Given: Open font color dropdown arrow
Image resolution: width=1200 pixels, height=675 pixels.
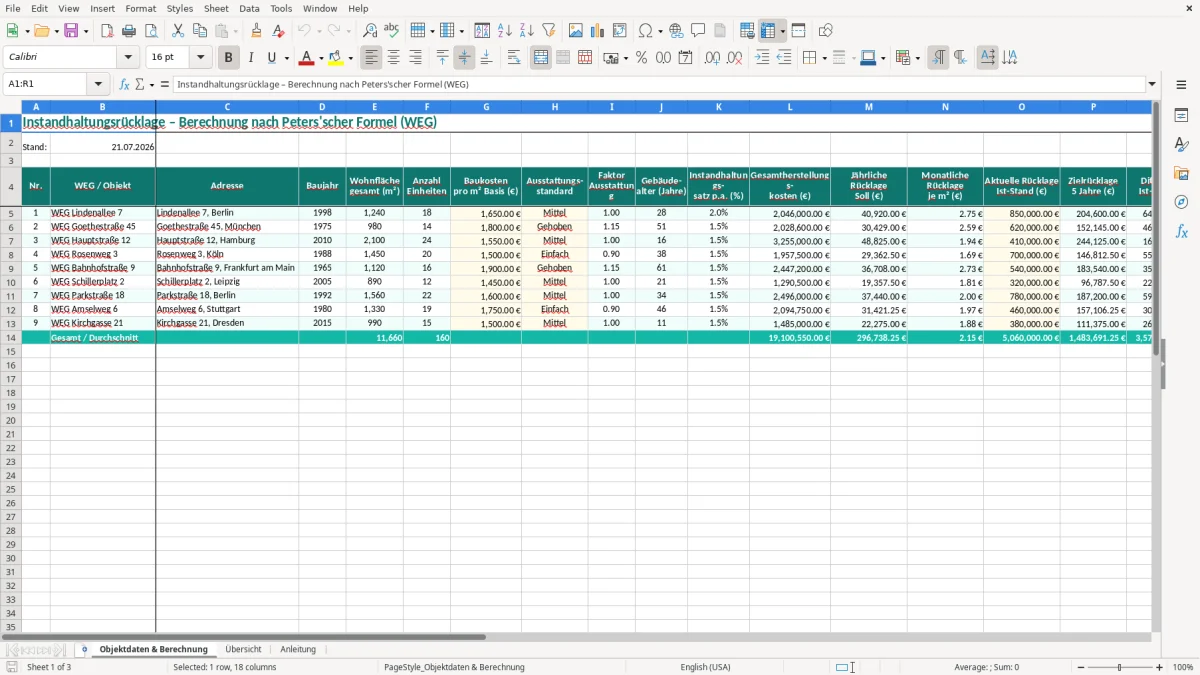Looking at the screenshot, I should coord(320,58).
